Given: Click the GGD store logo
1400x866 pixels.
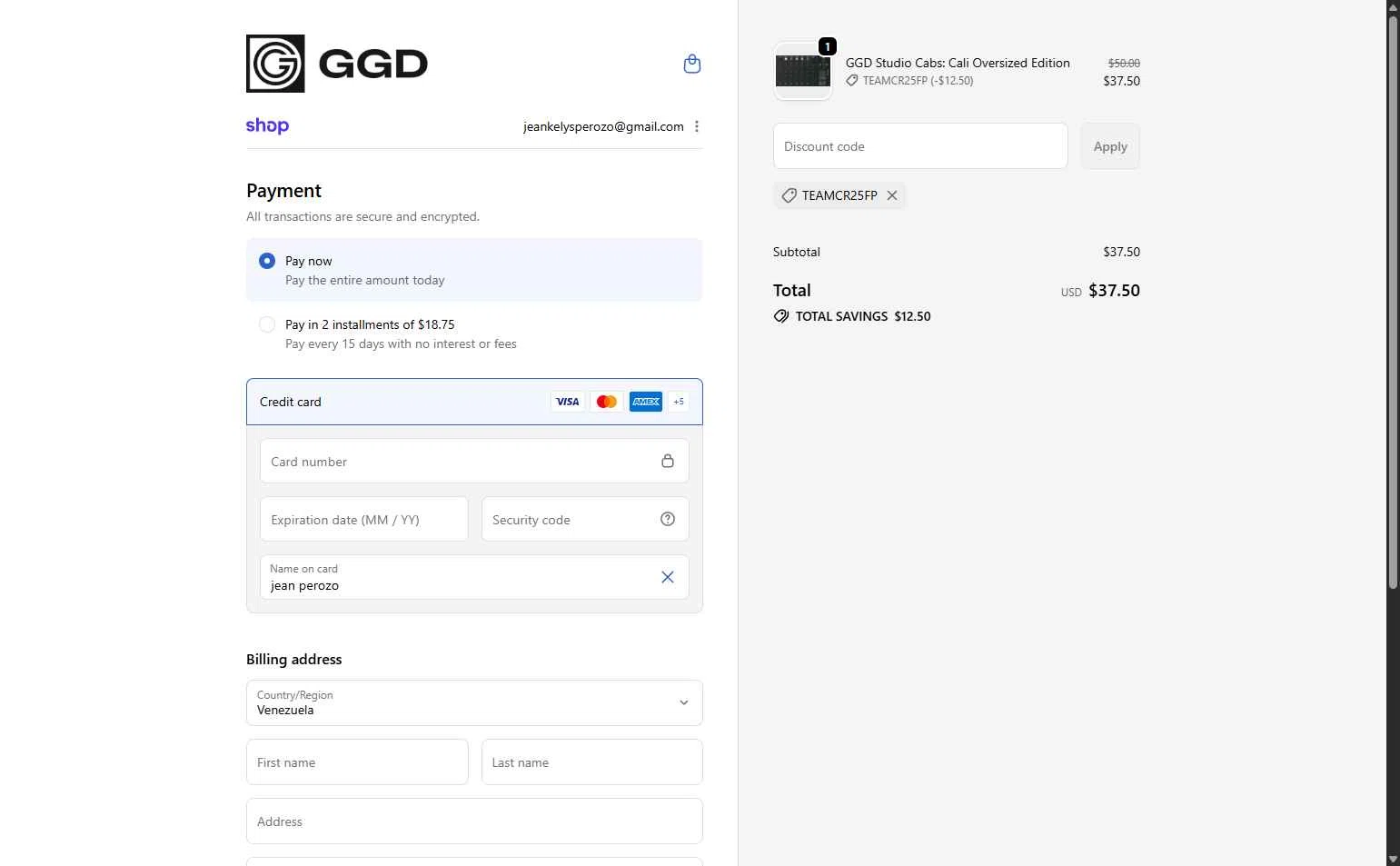Looking at the screenshot, I should click(337, 64).
